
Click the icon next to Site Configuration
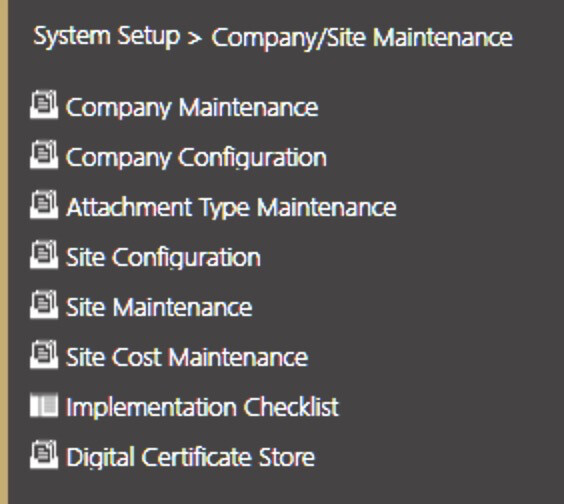click(44, 254)
